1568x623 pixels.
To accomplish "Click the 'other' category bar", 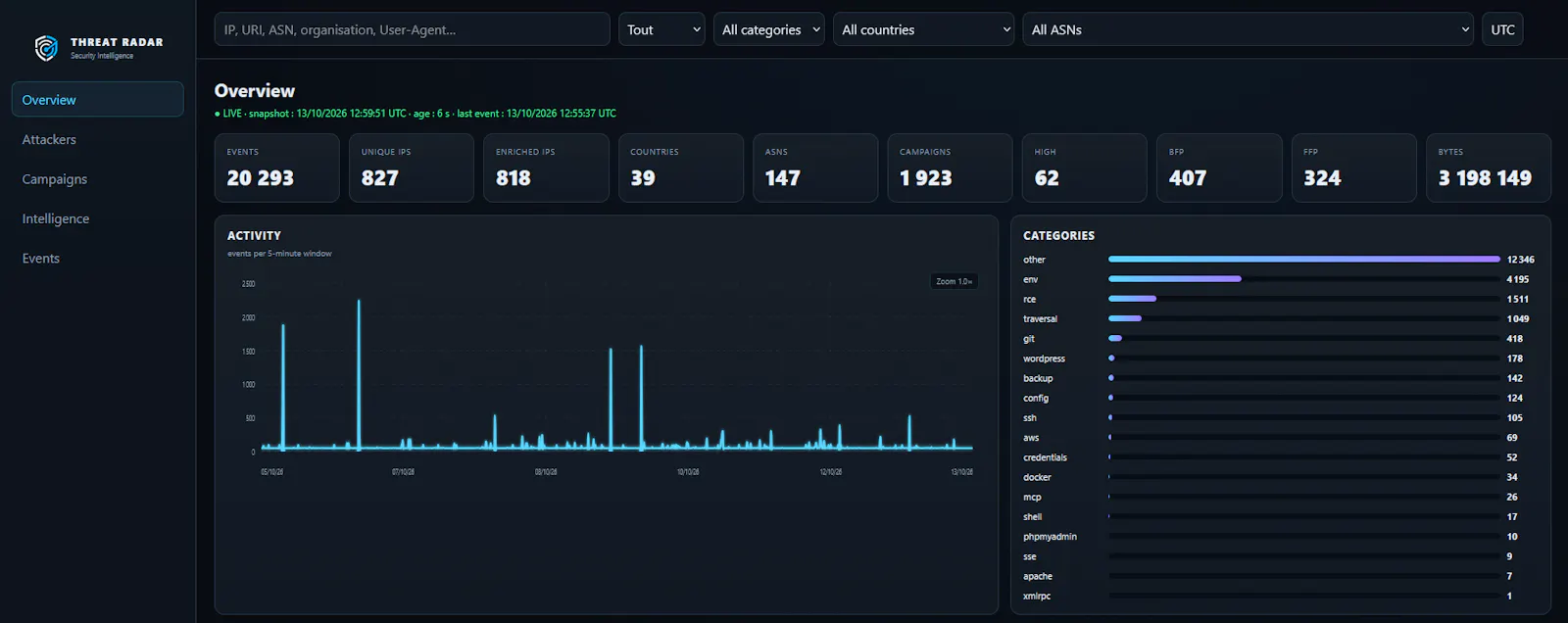I will tap(1303, 260).
